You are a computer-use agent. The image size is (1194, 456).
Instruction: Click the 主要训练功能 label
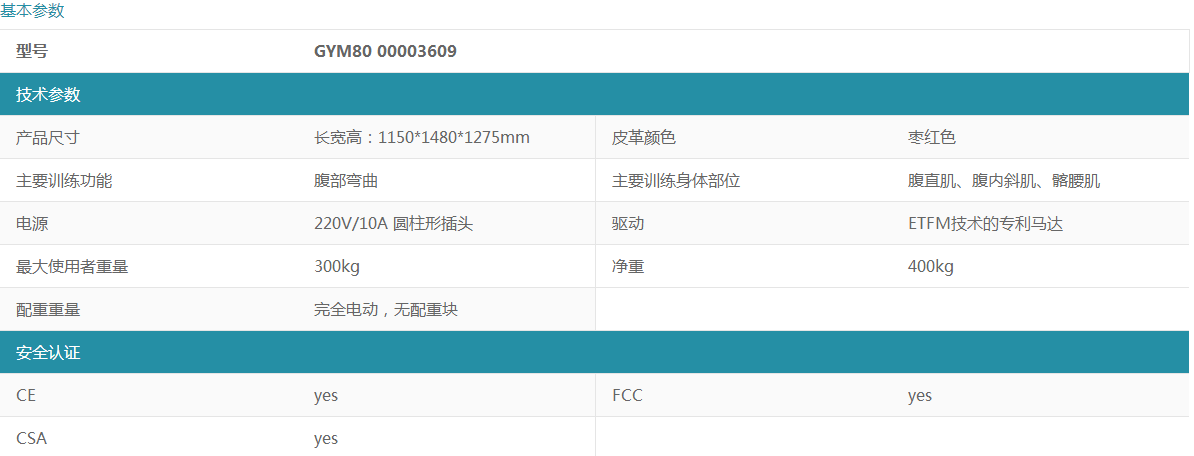click(x=64, y=181)
